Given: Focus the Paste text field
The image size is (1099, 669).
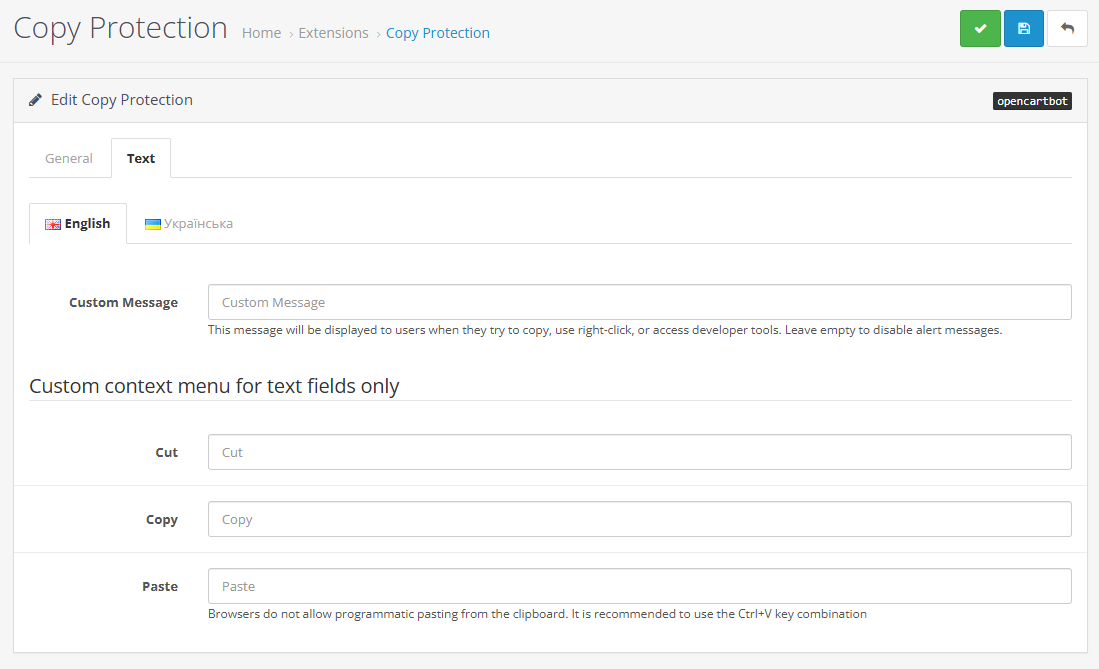Looking at the screenshot, I should (x=639, y=586).
